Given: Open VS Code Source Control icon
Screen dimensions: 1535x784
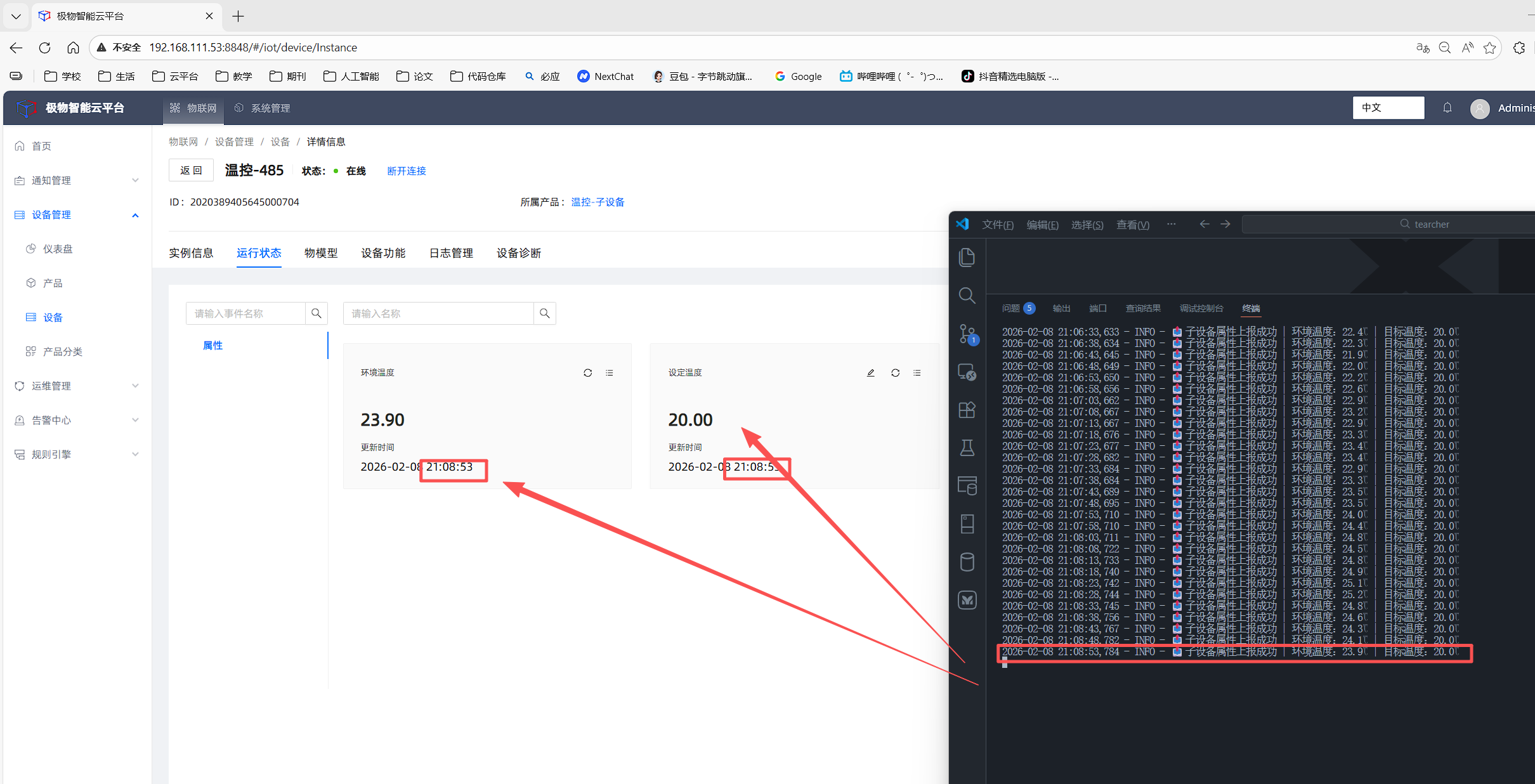Looking at the screenshot, I should (967, 334).
